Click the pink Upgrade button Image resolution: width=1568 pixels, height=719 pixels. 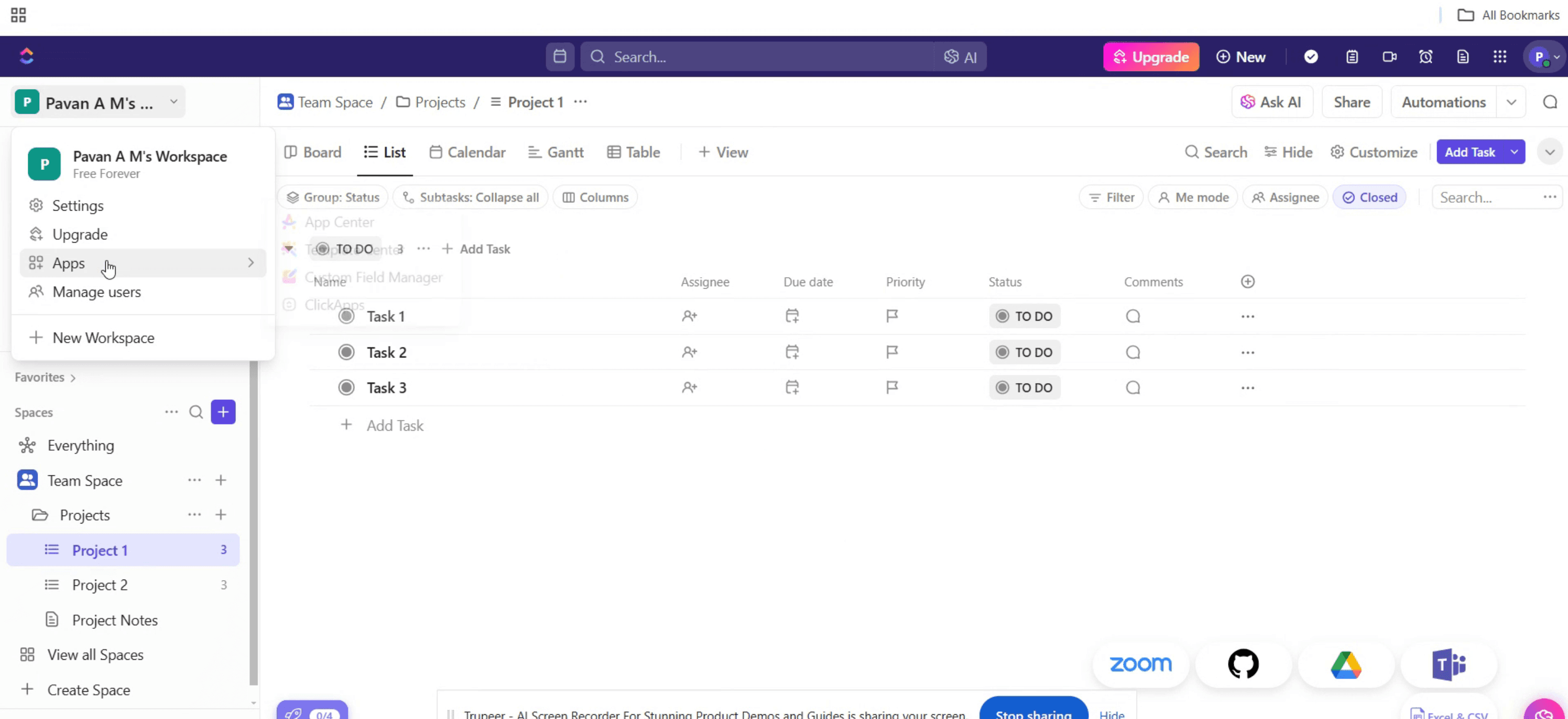(1150, 57)
